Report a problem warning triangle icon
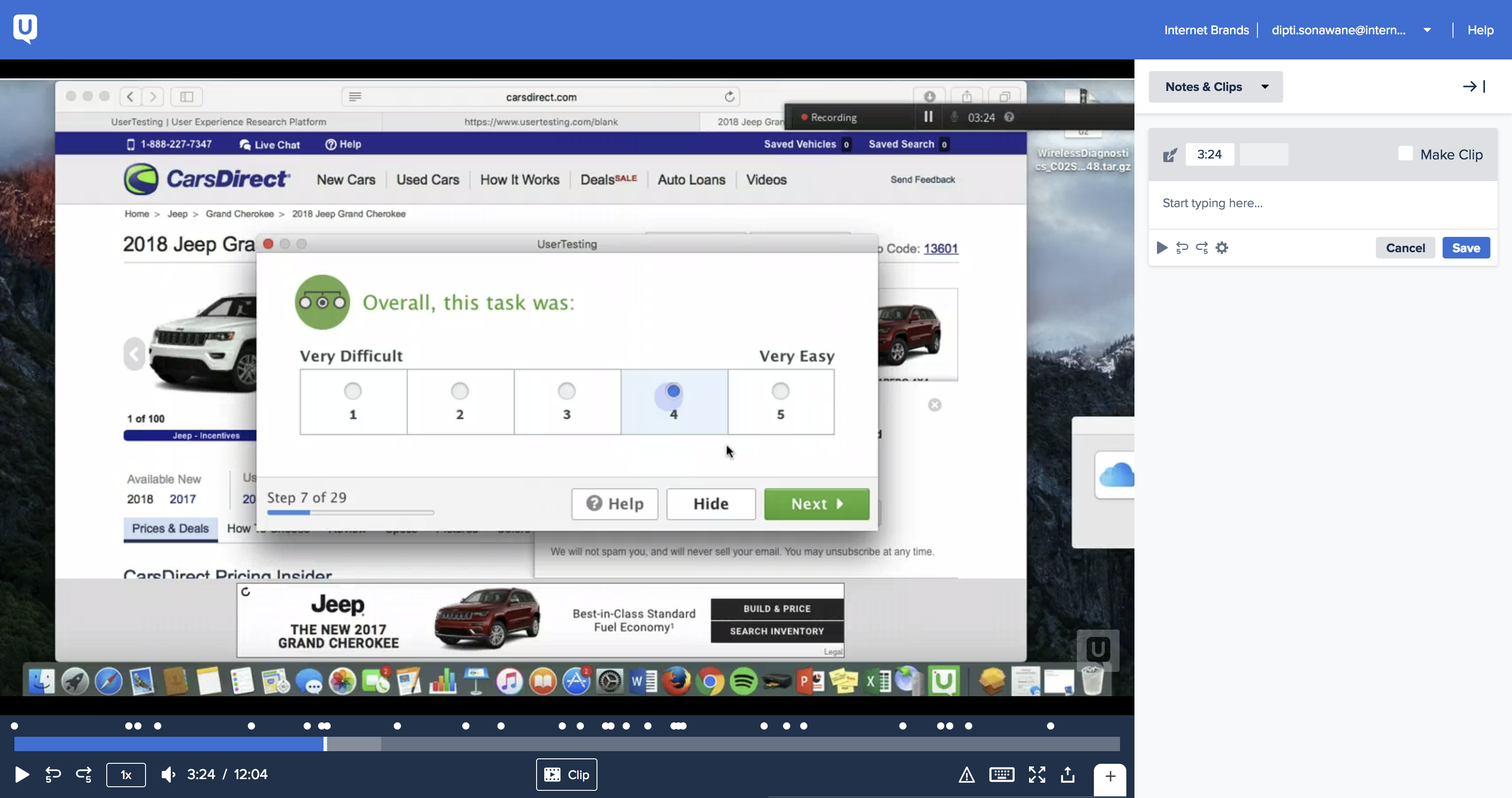This screenshot has height=798, width=1512. click(x=967, y=775)
